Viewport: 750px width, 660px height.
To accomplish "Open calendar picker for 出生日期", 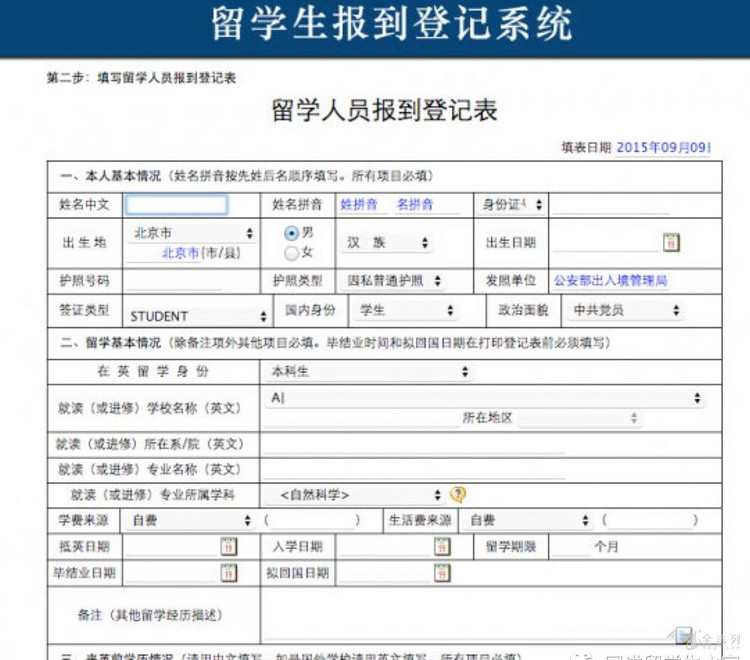I will (671, 243).
